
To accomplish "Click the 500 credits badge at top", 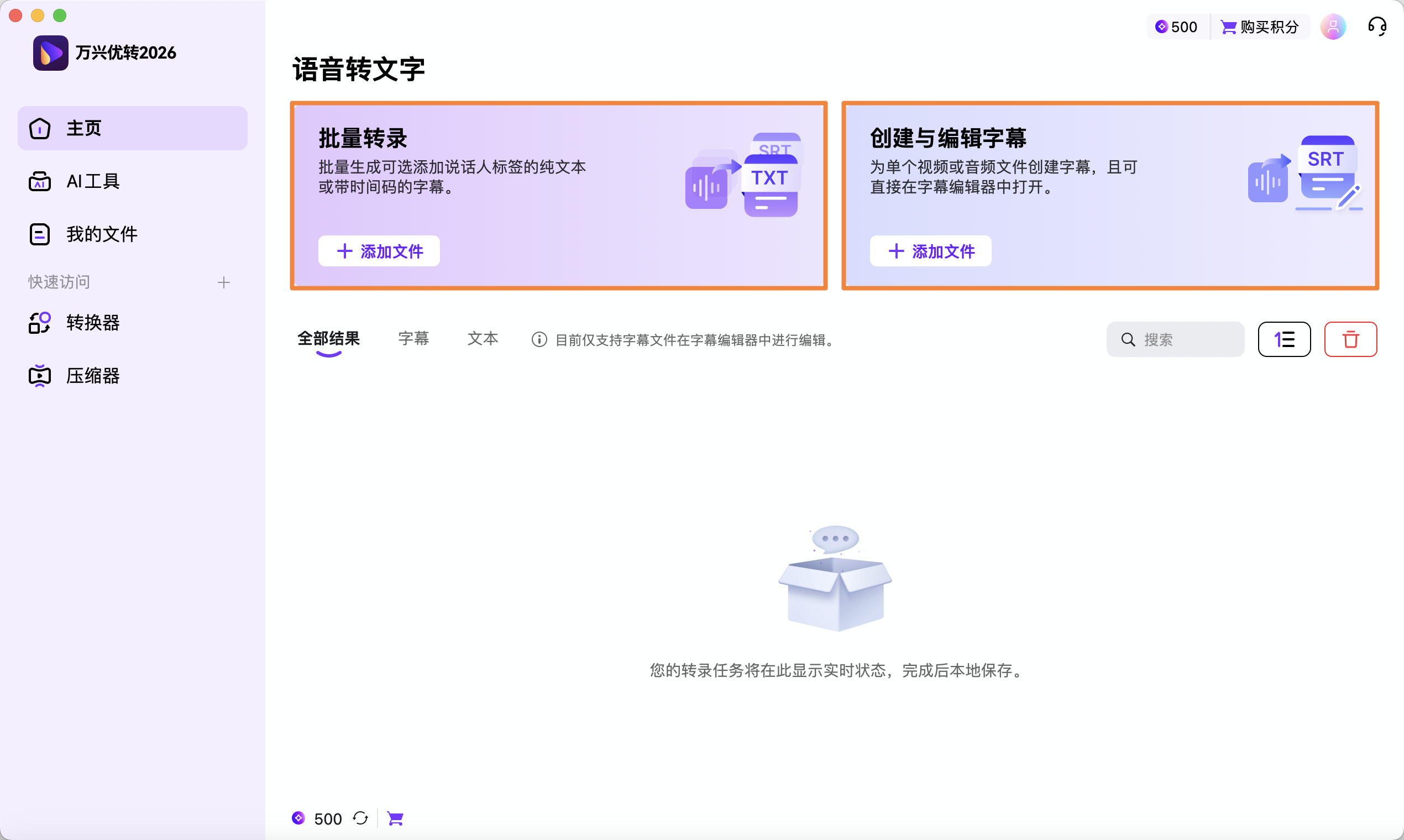I will click(1176, 26).
